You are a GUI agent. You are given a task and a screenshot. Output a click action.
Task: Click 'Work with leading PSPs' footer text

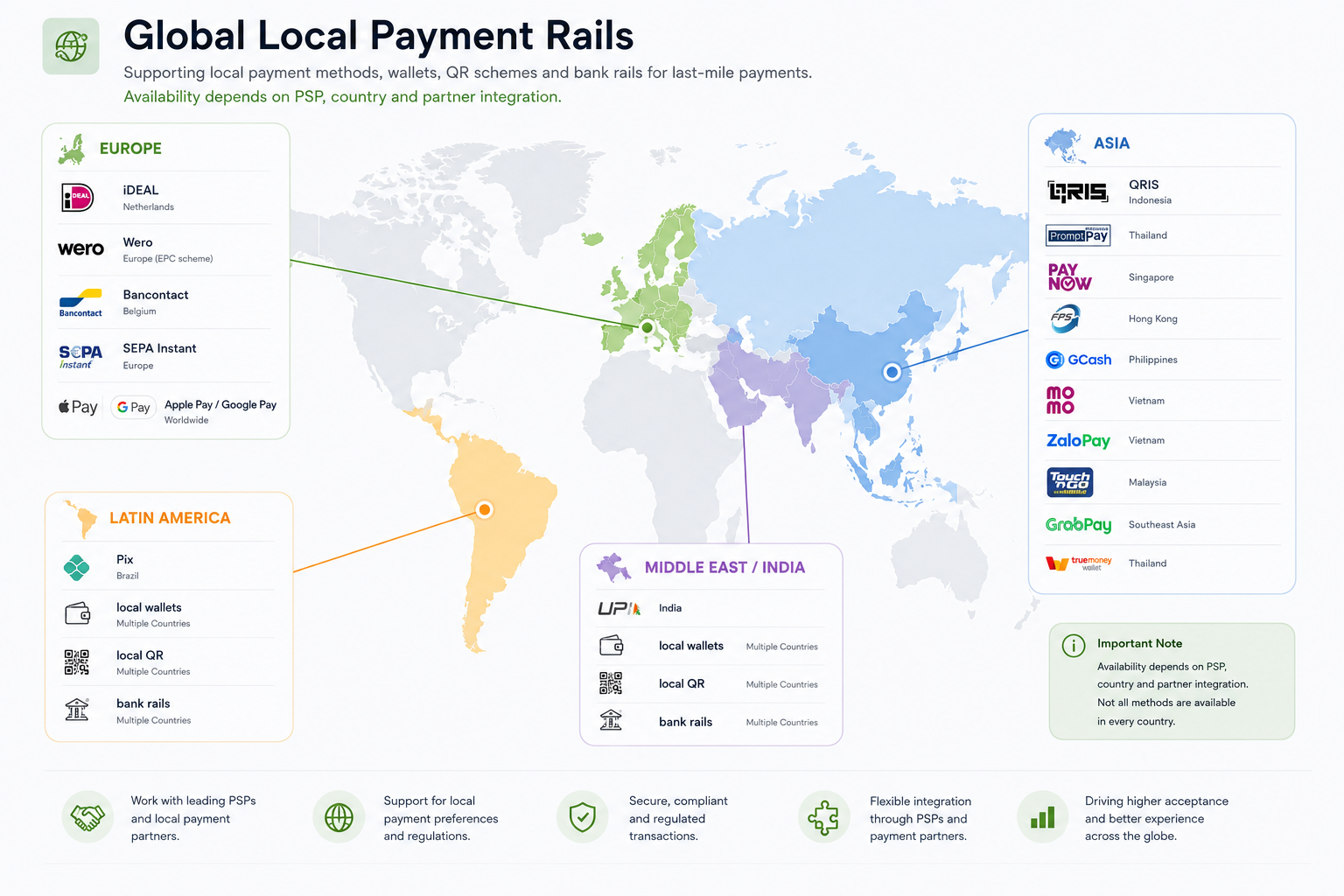[x=193, y=801]
